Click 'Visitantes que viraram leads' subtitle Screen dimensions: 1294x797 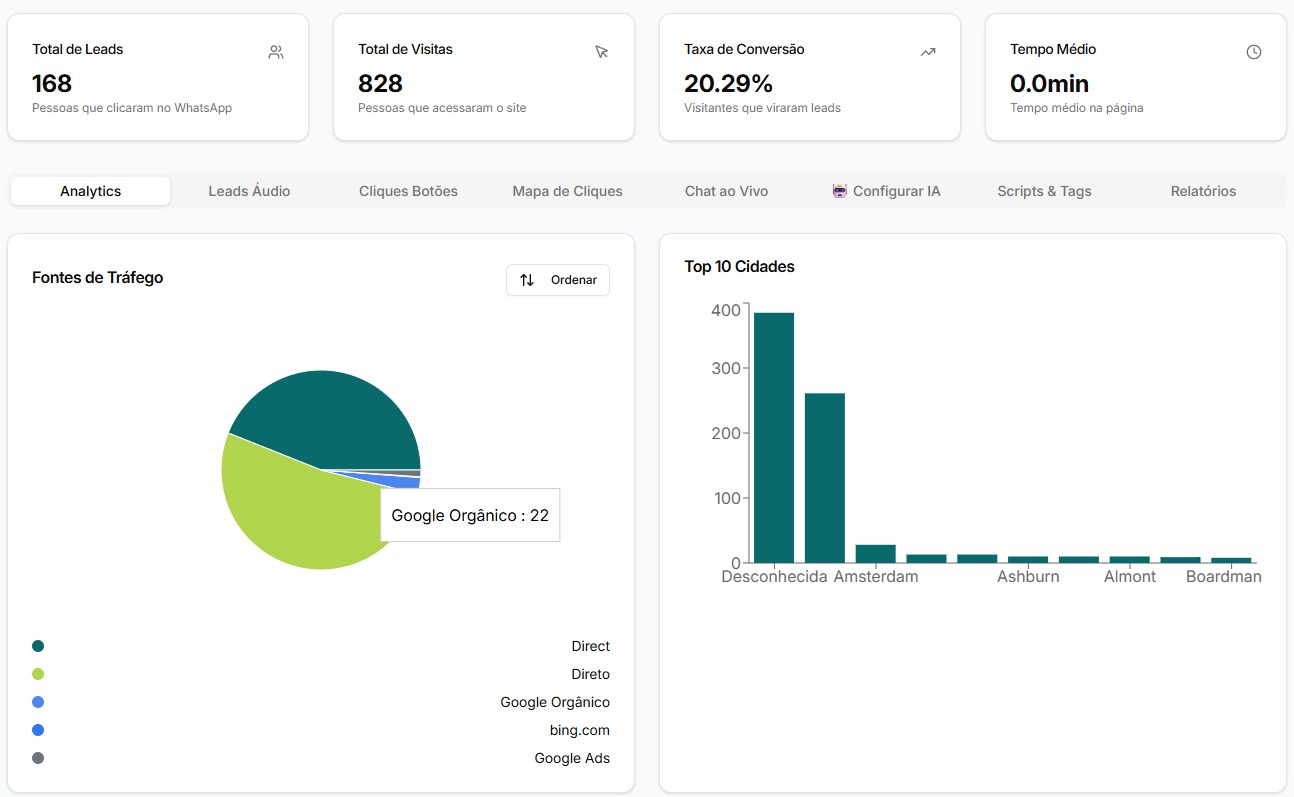click(762, 108)
